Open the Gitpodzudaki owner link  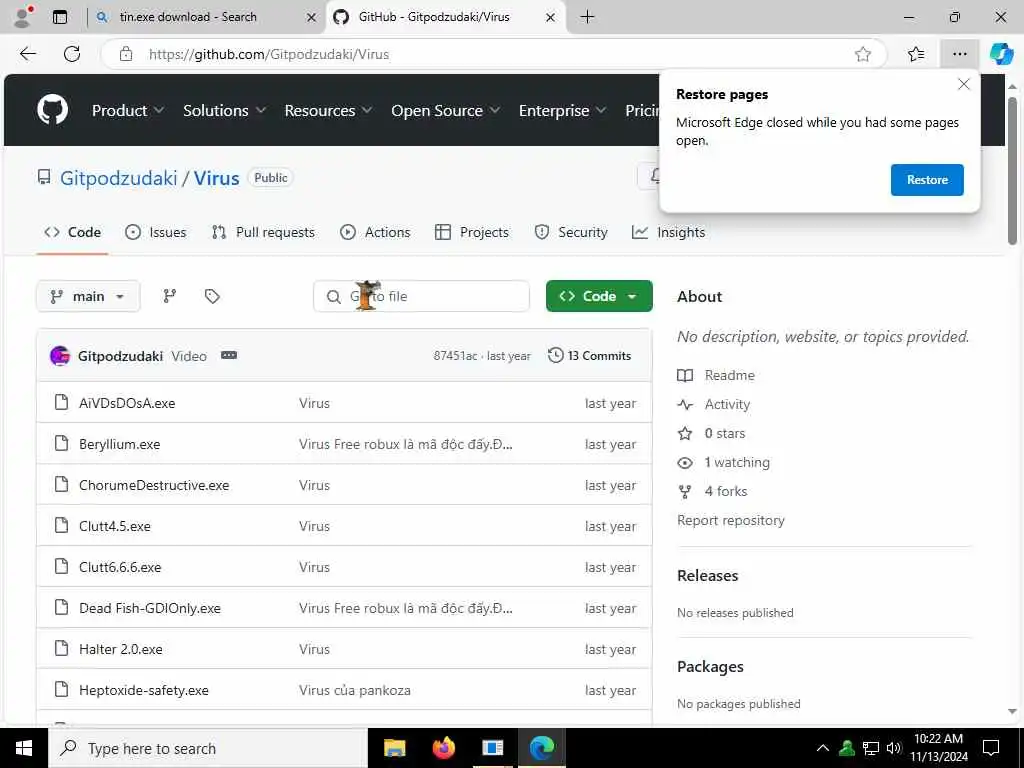(119, 178)
